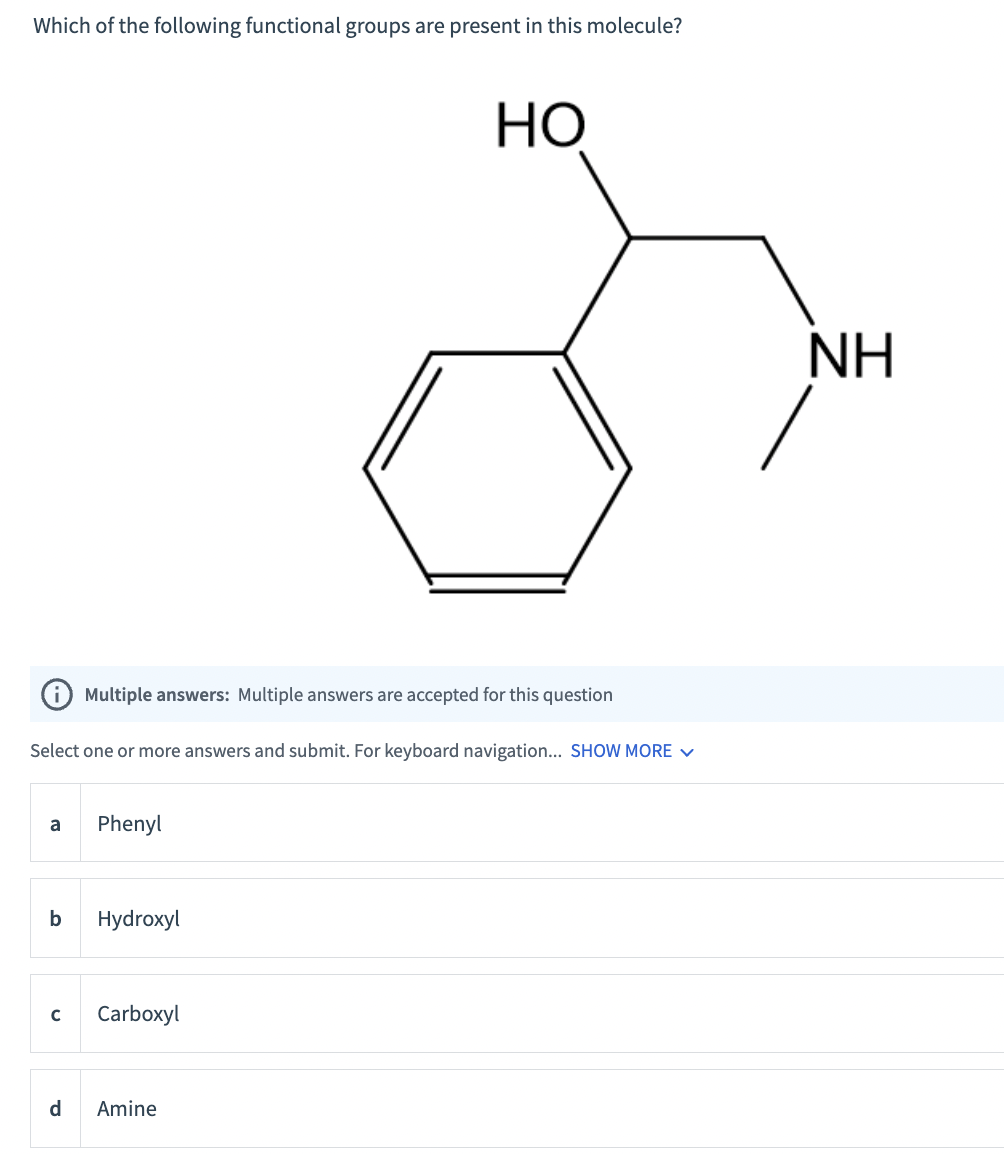Click the info icon beside Multiple answers
This screenshot has height=1154, width=1004.
[x=57, y=695]
